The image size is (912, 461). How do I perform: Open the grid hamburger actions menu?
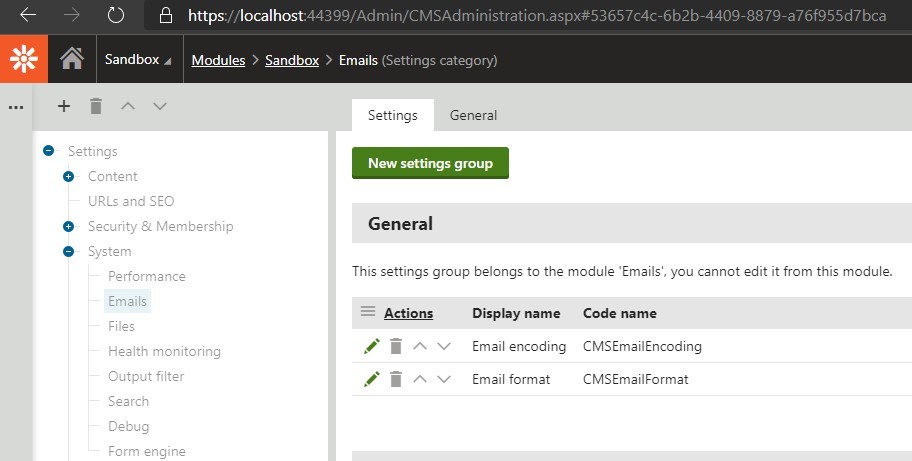click(x=368, y=312)
